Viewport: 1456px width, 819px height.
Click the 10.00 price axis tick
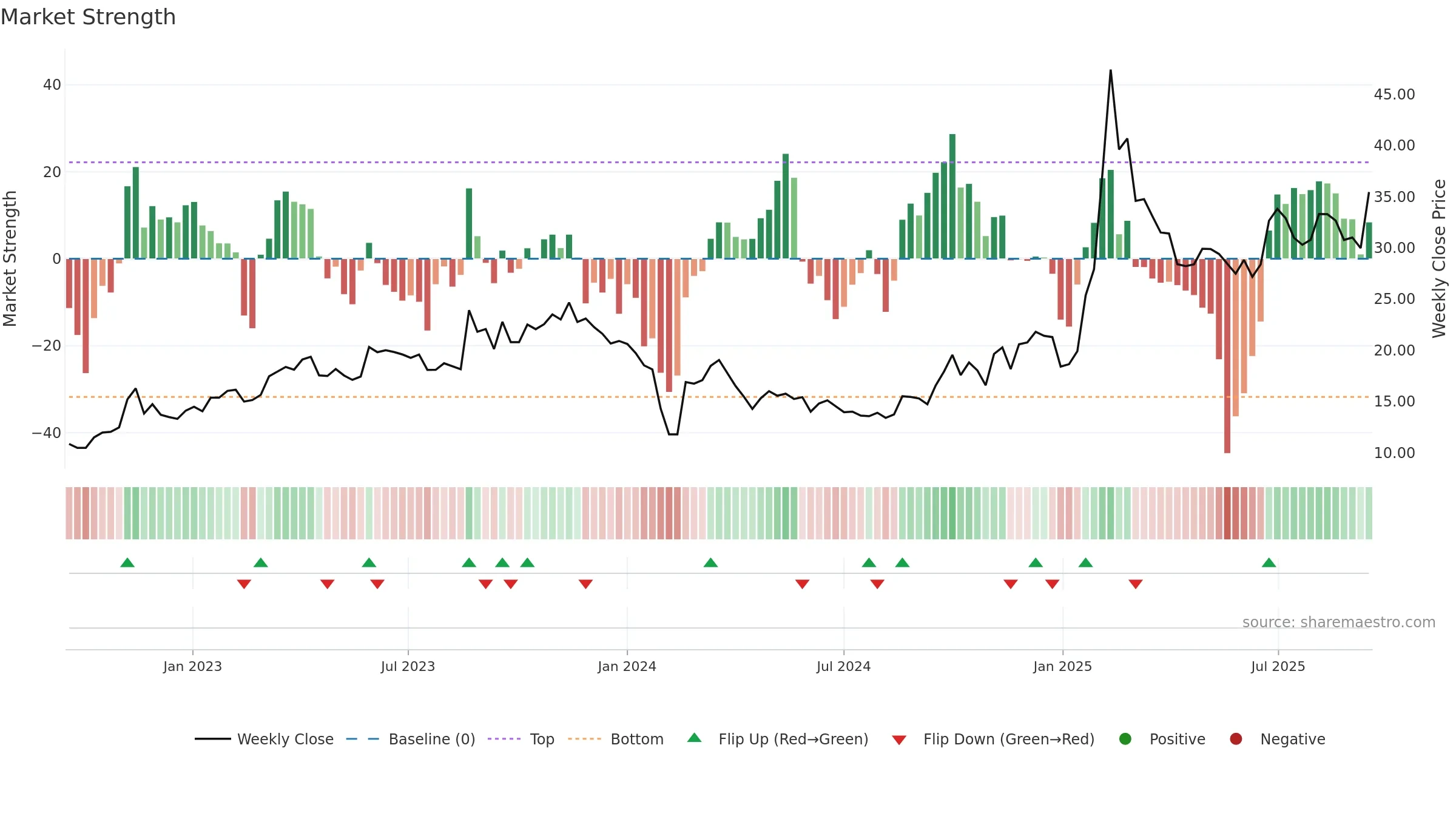[x=1394, y=453]
